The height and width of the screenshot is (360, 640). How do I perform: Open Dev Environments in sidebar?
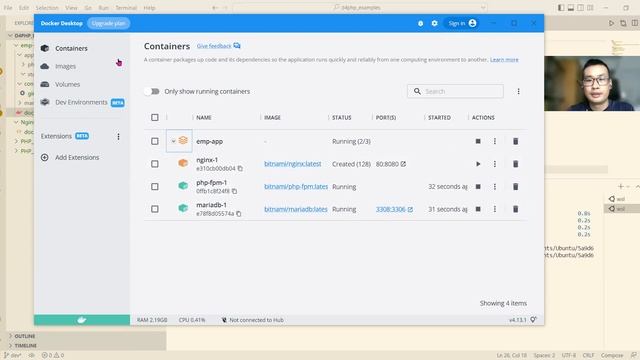click(81, 102)
